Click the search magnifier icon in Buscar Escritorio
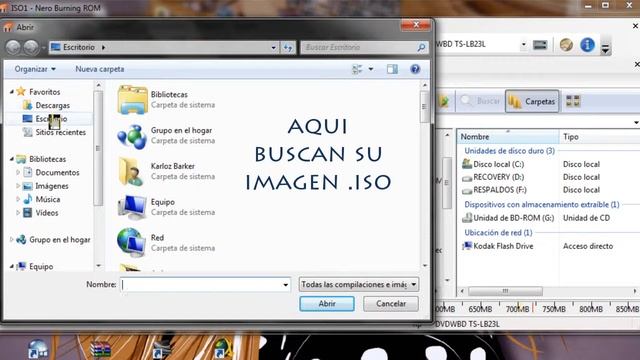Screen dimensions: 640x360 click(421, 47)
